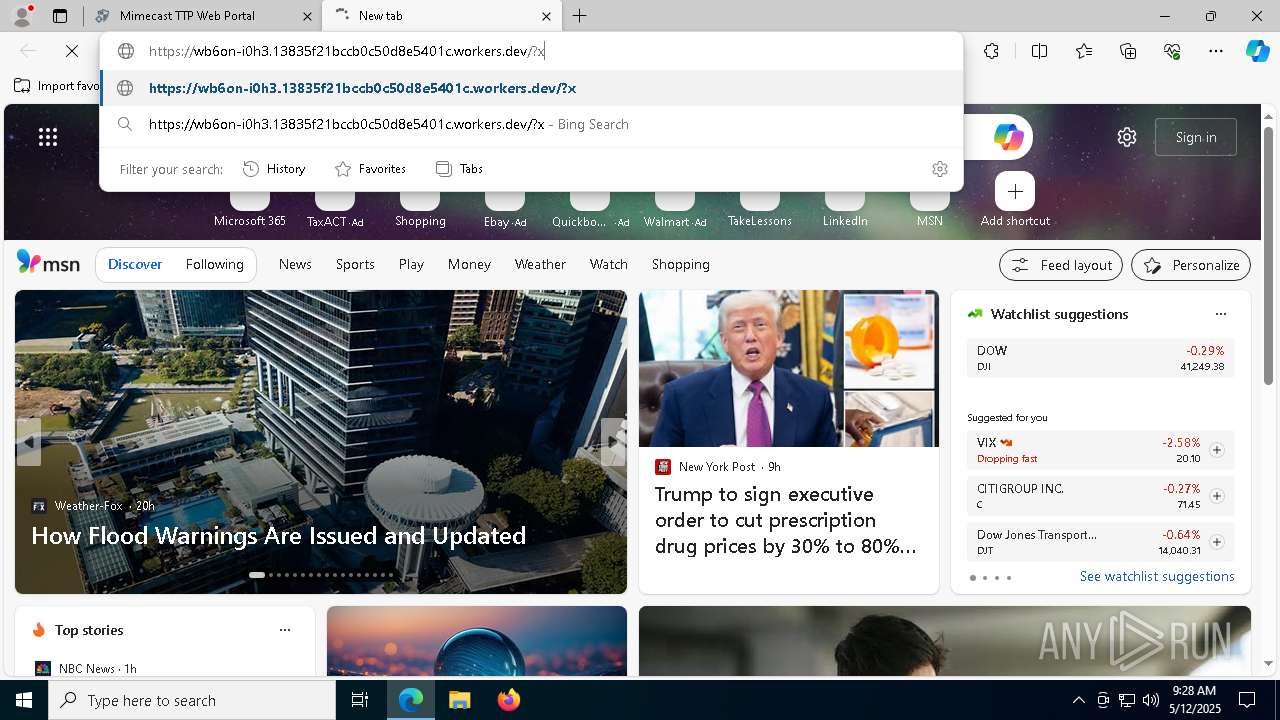Filter search by Favorites

(x=370, y=169)
